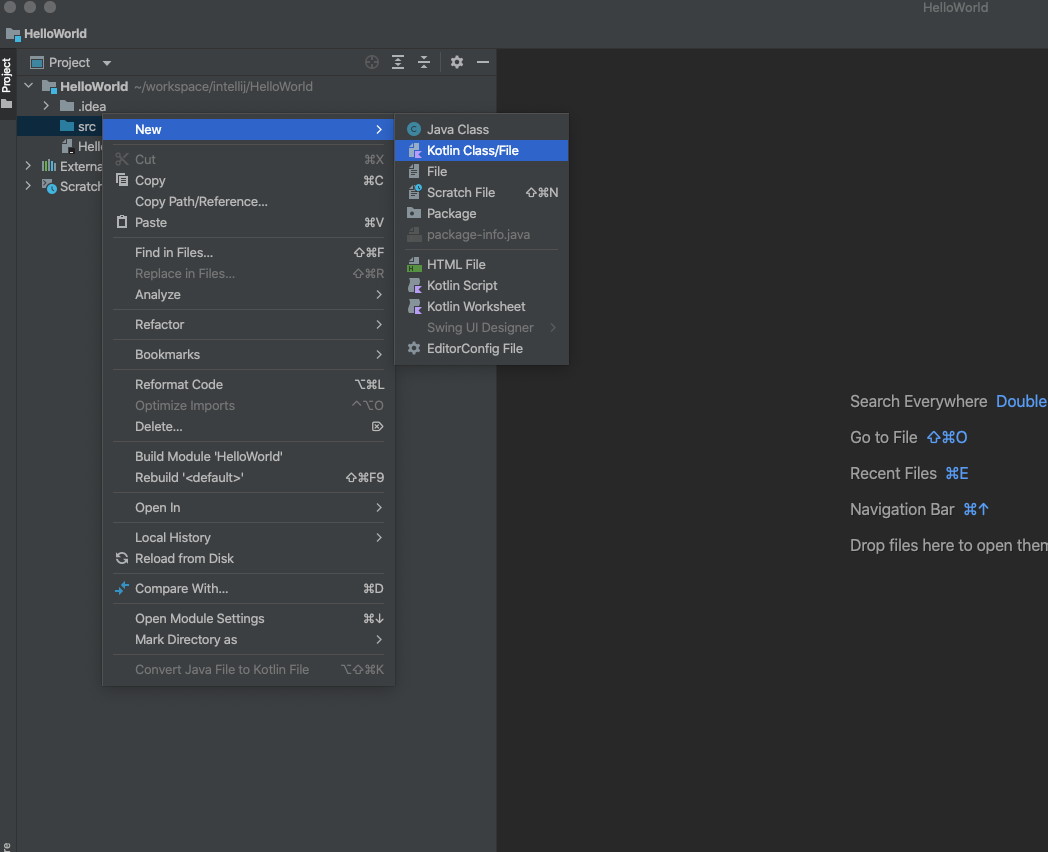The height and width of the screenshot is (852, 1048).
Task: Click the Reload from Disk refresh icon
Action: (x=122, y=558)
